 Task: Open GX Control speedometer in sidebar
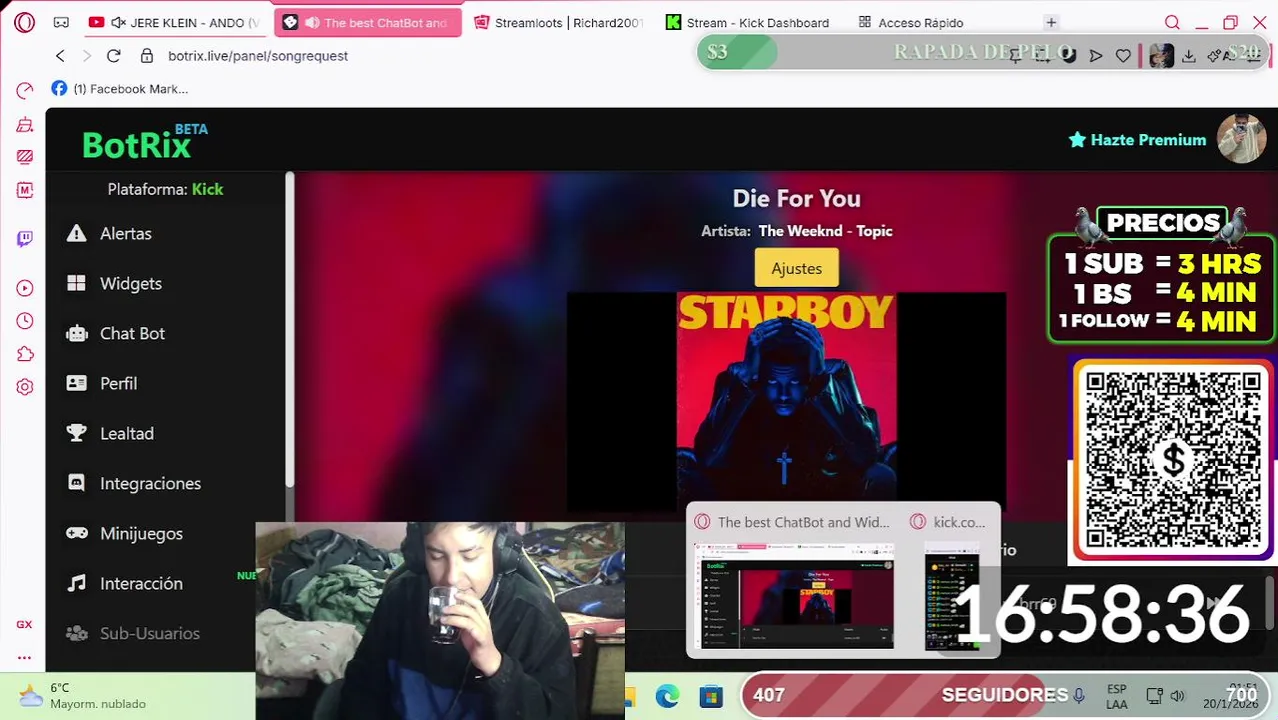tap(25, 91)
